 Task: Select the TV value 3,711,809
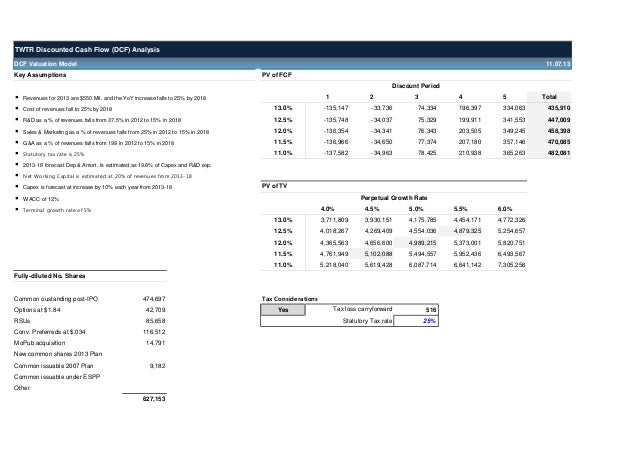coord(334,220)
